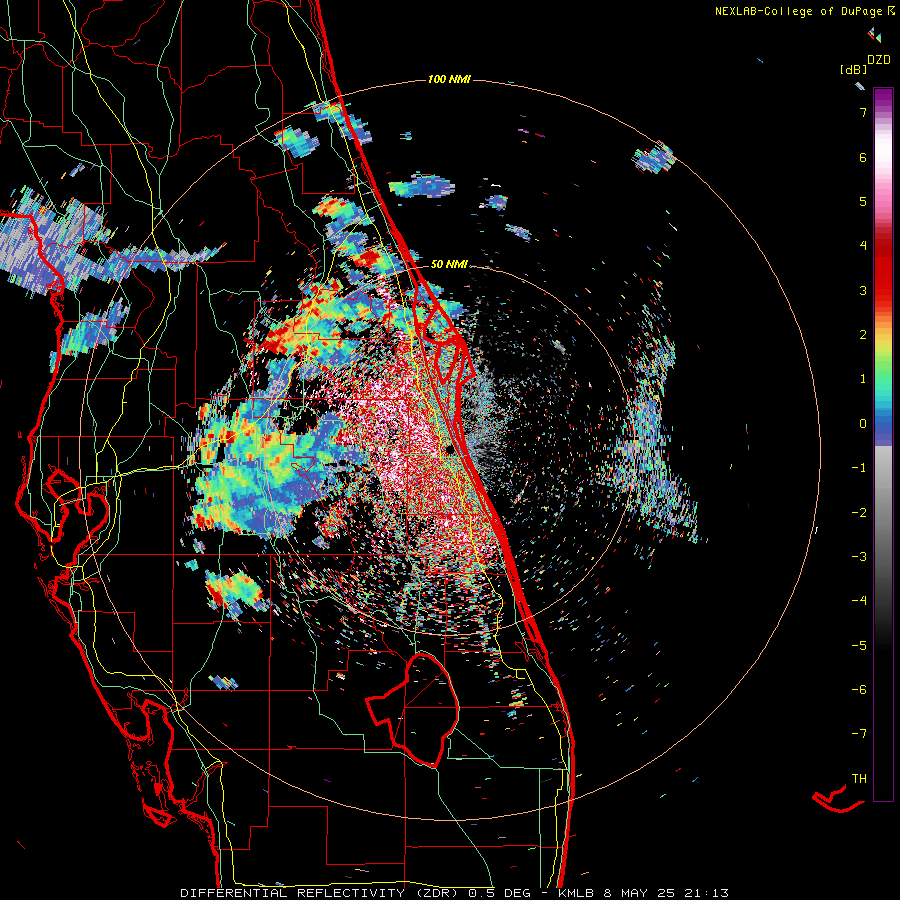
Task: Click the red band of the ZDR color bar
Action: pos(883,270)
